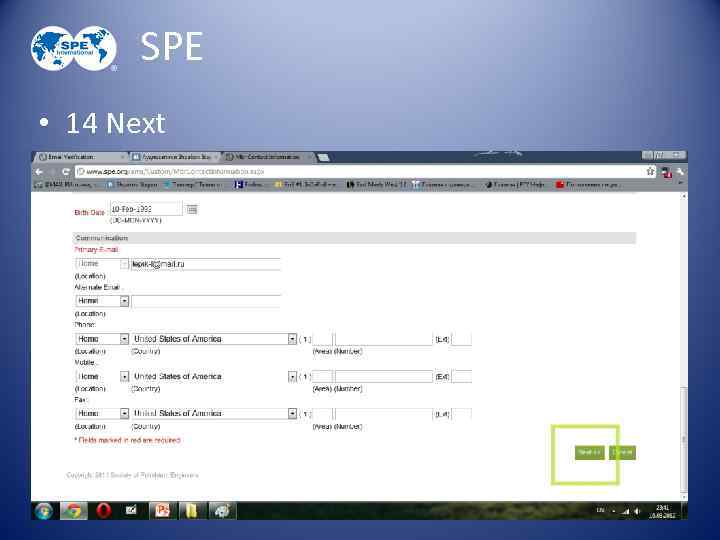Click the Chrome taskbar icon
This screenshot has height=540, width=720.
click(x=73, y=511)
